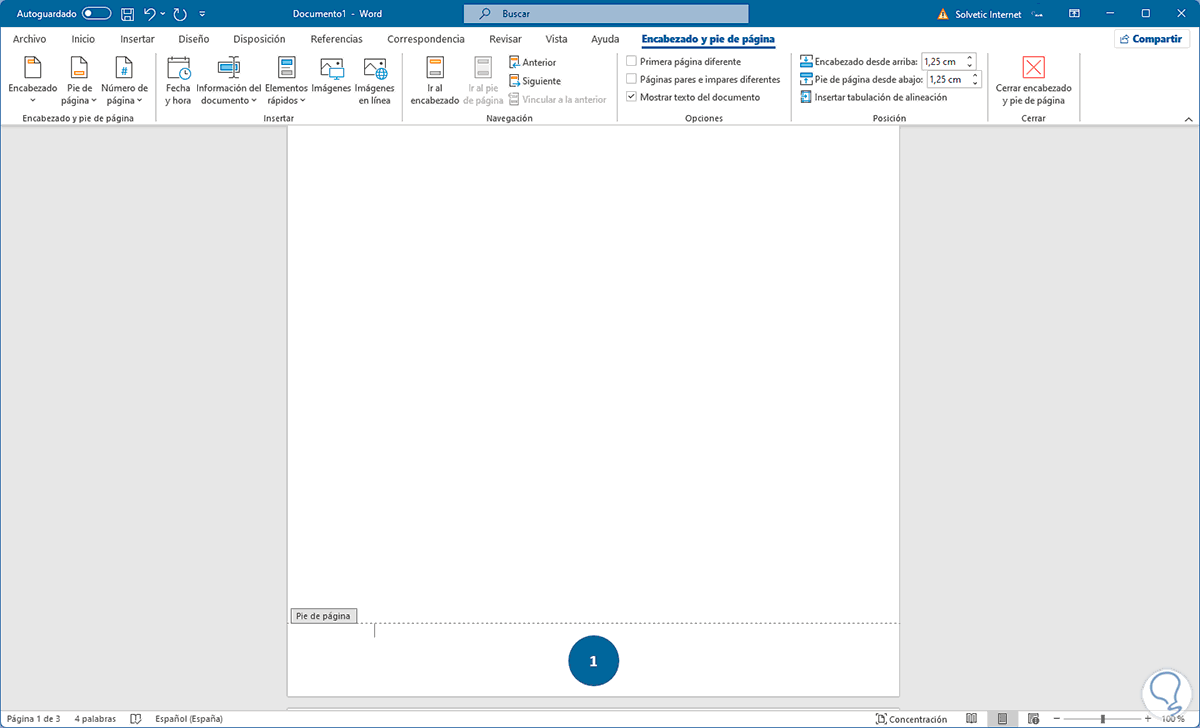Open the Archivo menu
Screen dimensions: 1200x728
coord(30,39)
